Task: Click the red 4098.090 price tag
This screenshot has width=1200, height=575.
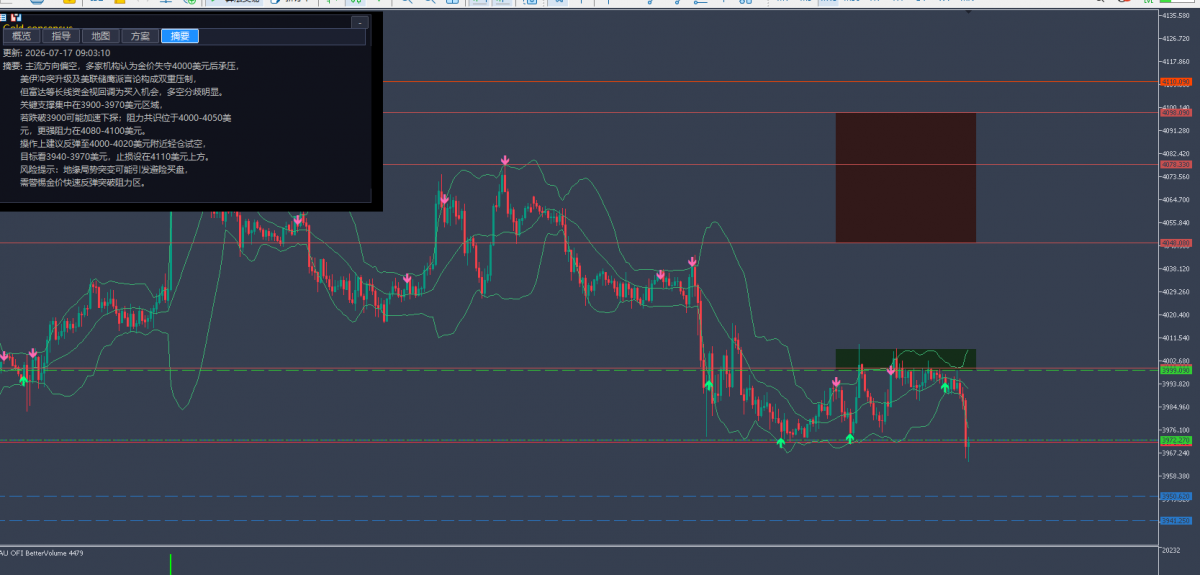Action: pos(1175,113)
